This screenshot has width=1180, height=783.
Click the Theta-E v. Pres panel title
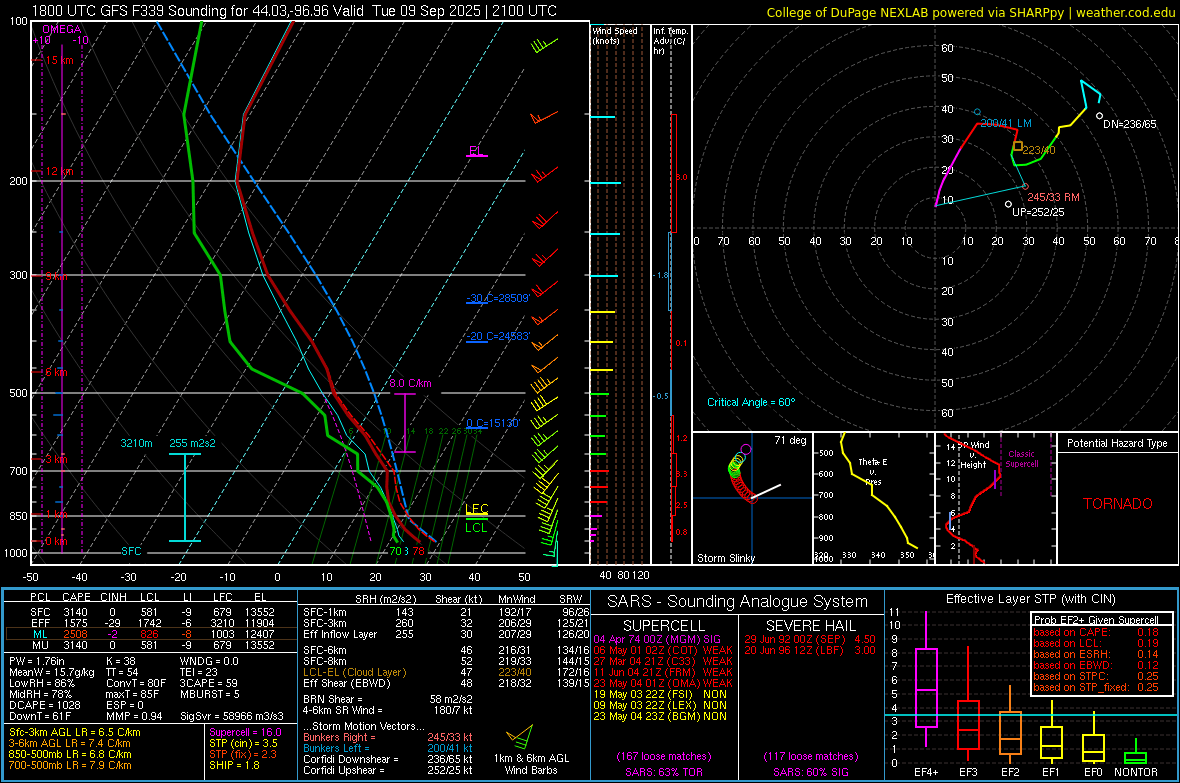[873, 471]
